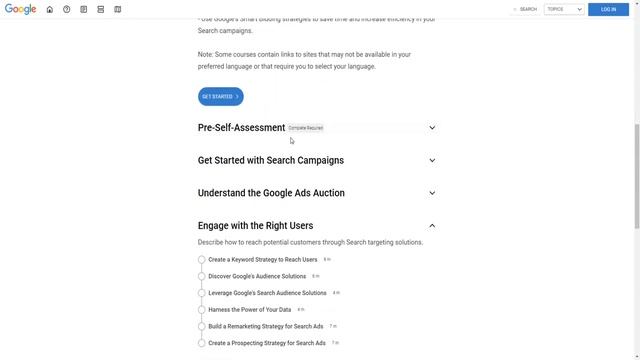Click the page vertical scrollbar thumb
This screenshot has width=640, height=360.
pos(637,176)
